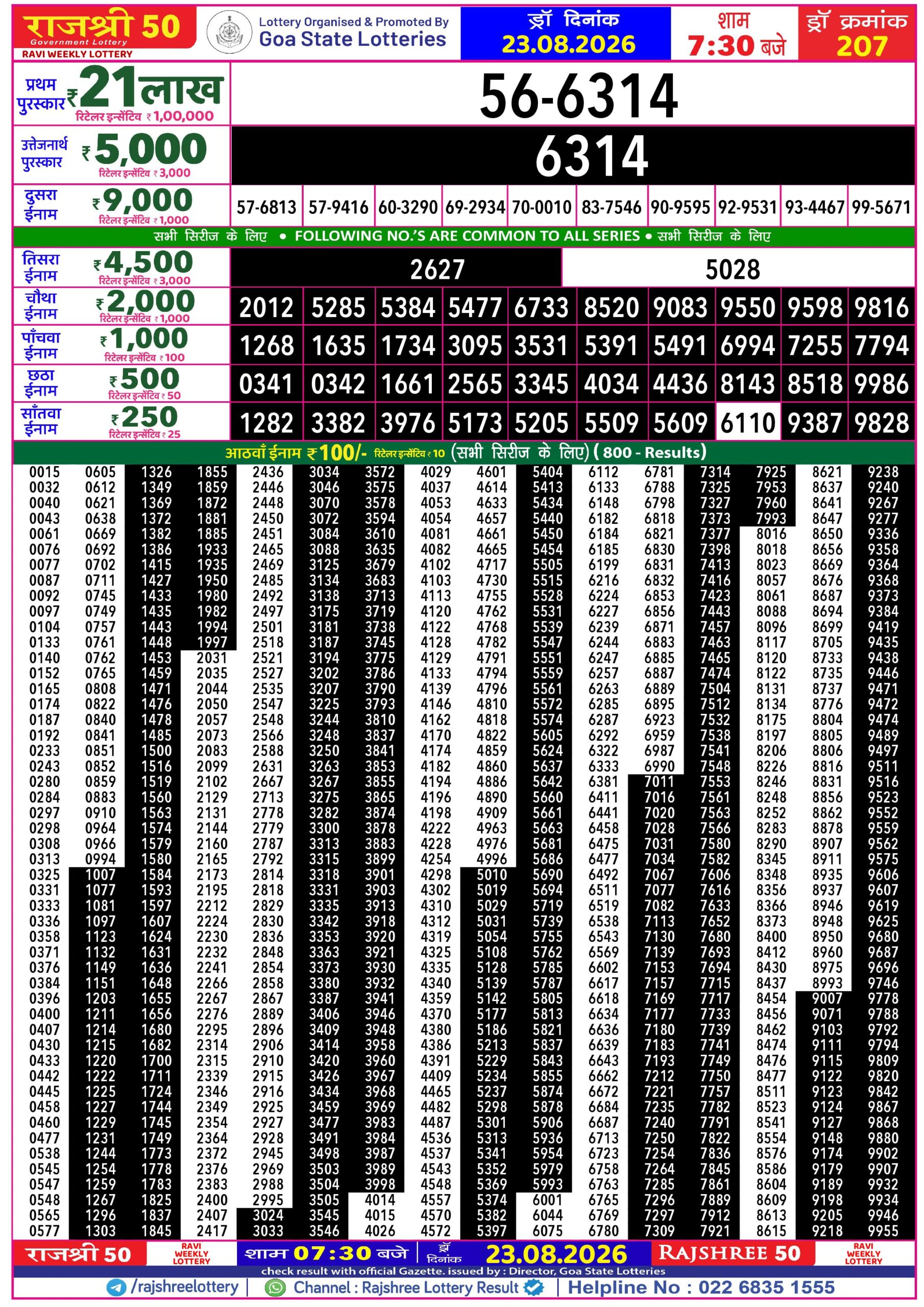Viewport: 924px width, 1307px height.
Task: Select second prize number 92-9531
Action: click(747, 207)
